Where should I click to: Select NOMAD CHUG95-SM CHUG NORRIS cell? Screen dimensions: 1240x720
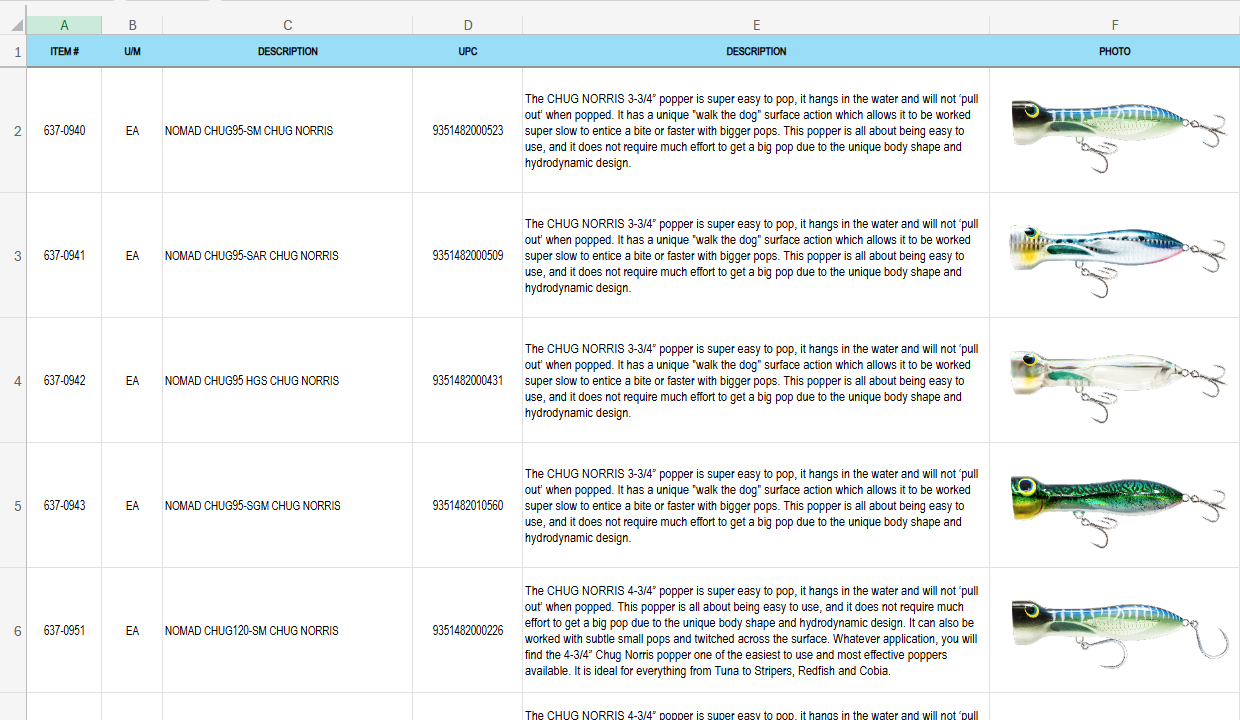[288, 130]
